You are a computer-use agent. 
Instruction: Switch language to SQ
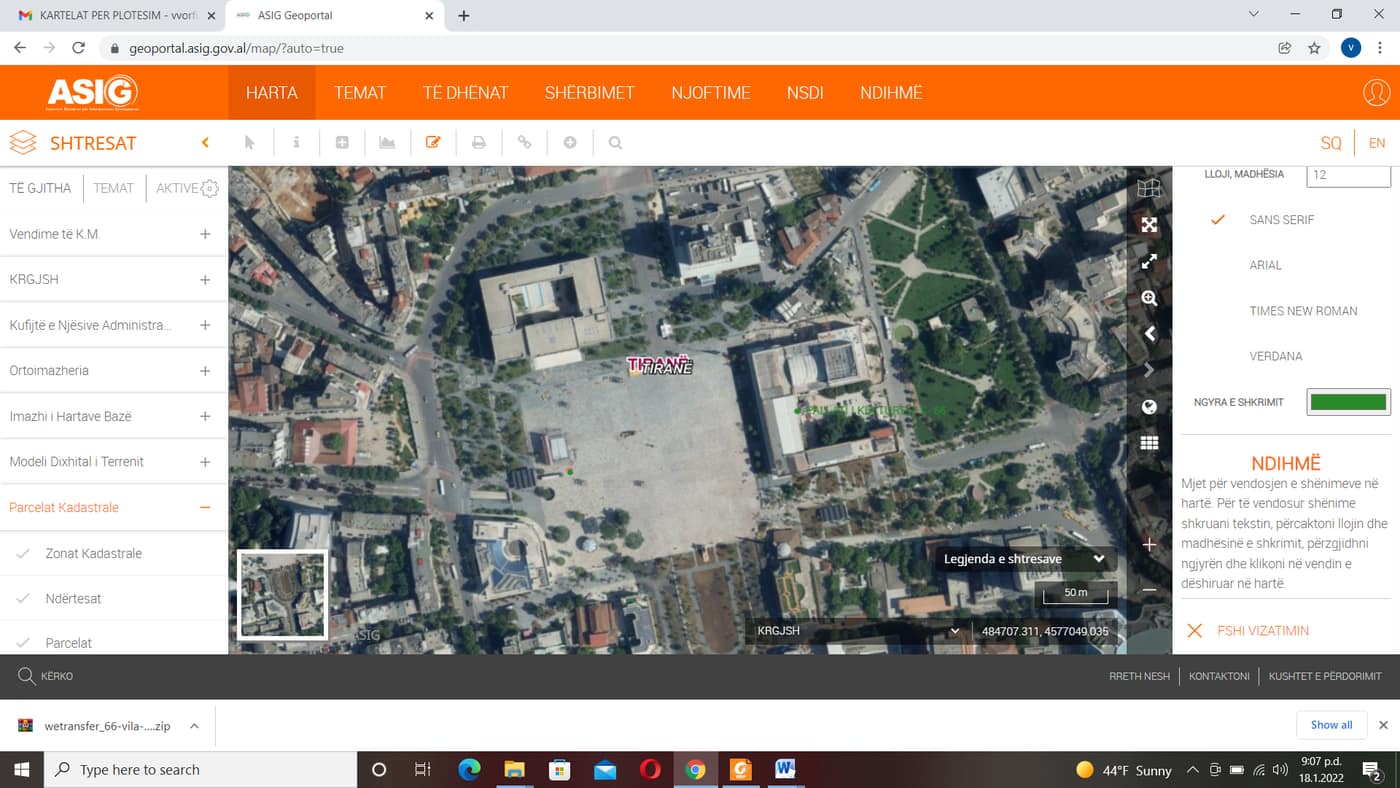pos(1331,143)
